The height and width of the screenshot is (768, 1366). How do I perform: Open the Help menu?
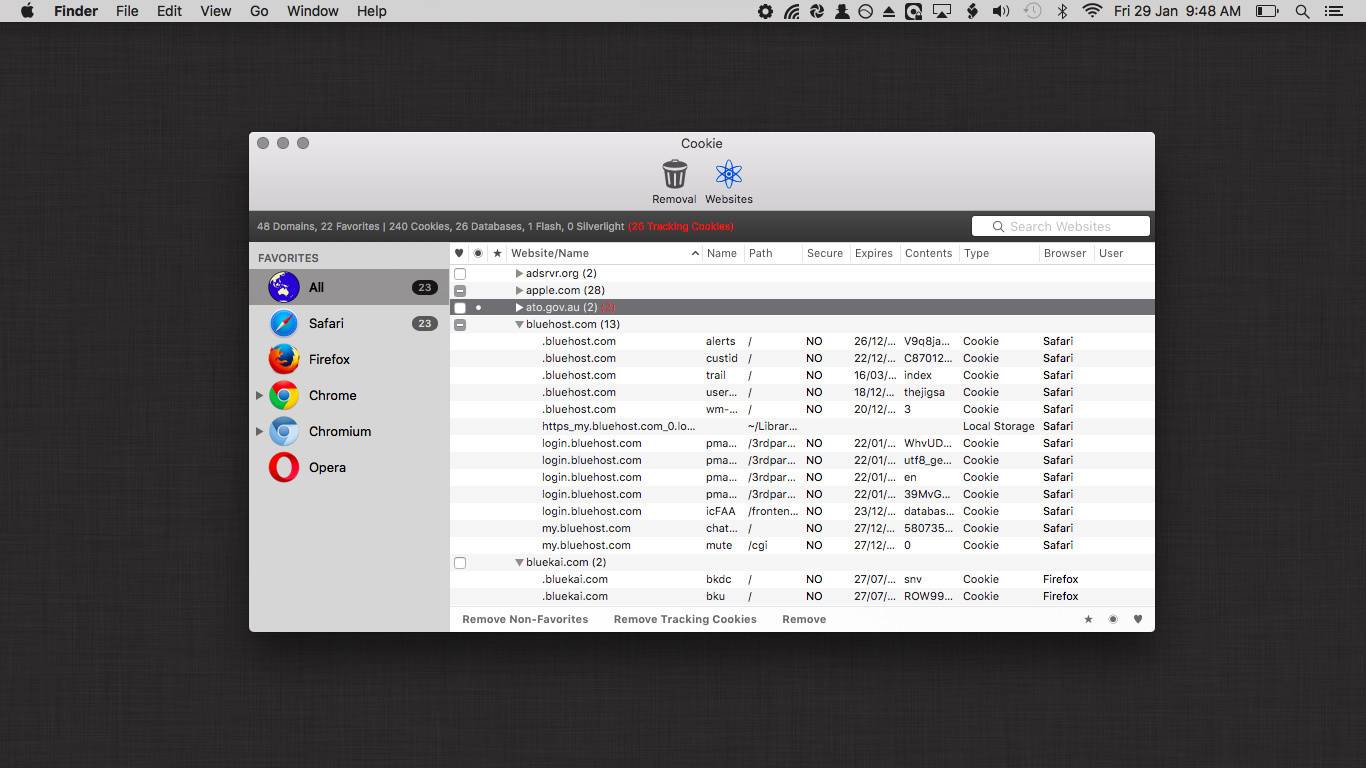point(372,11)
